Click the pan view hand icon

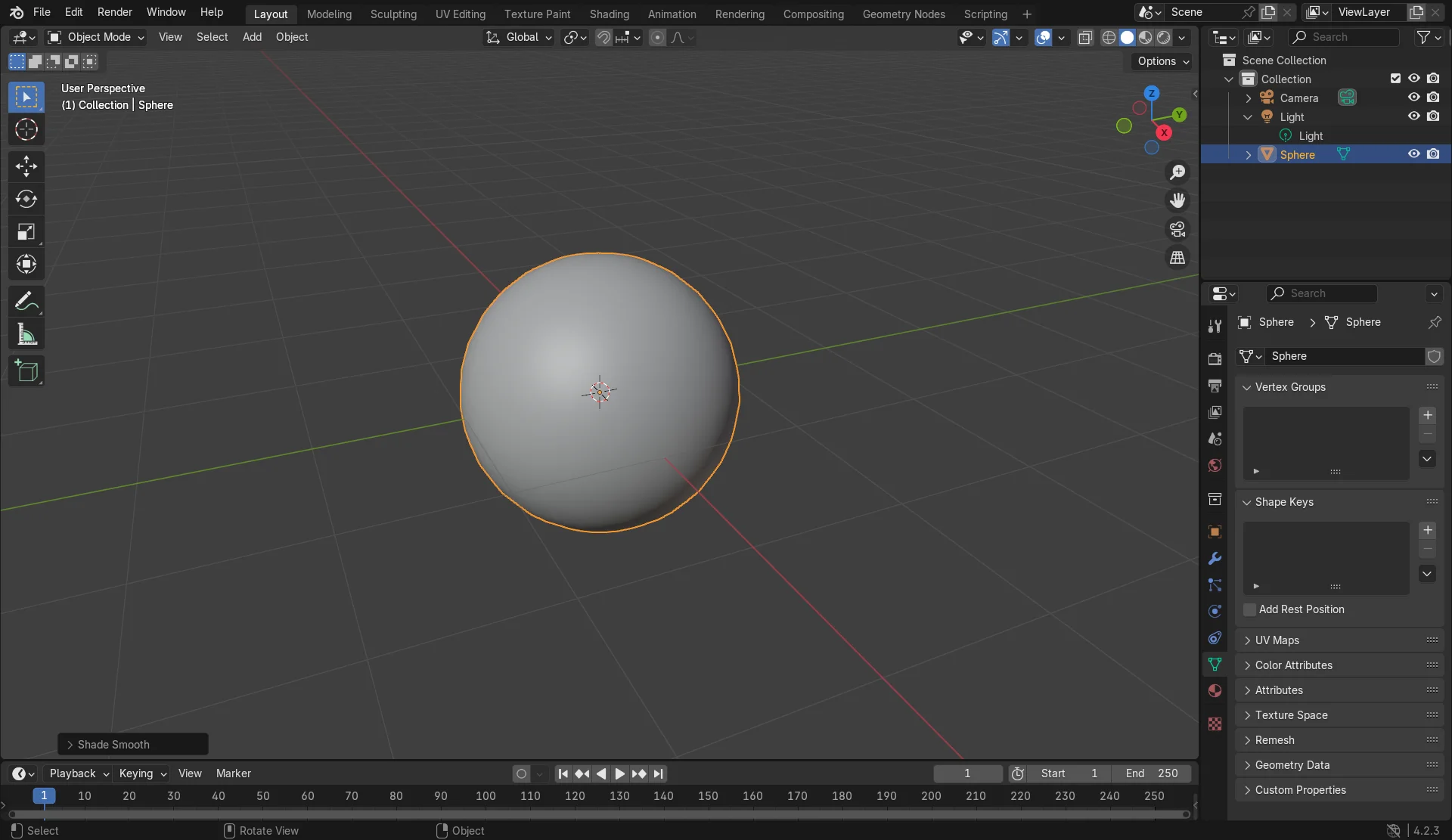(x=1177, y=200)
